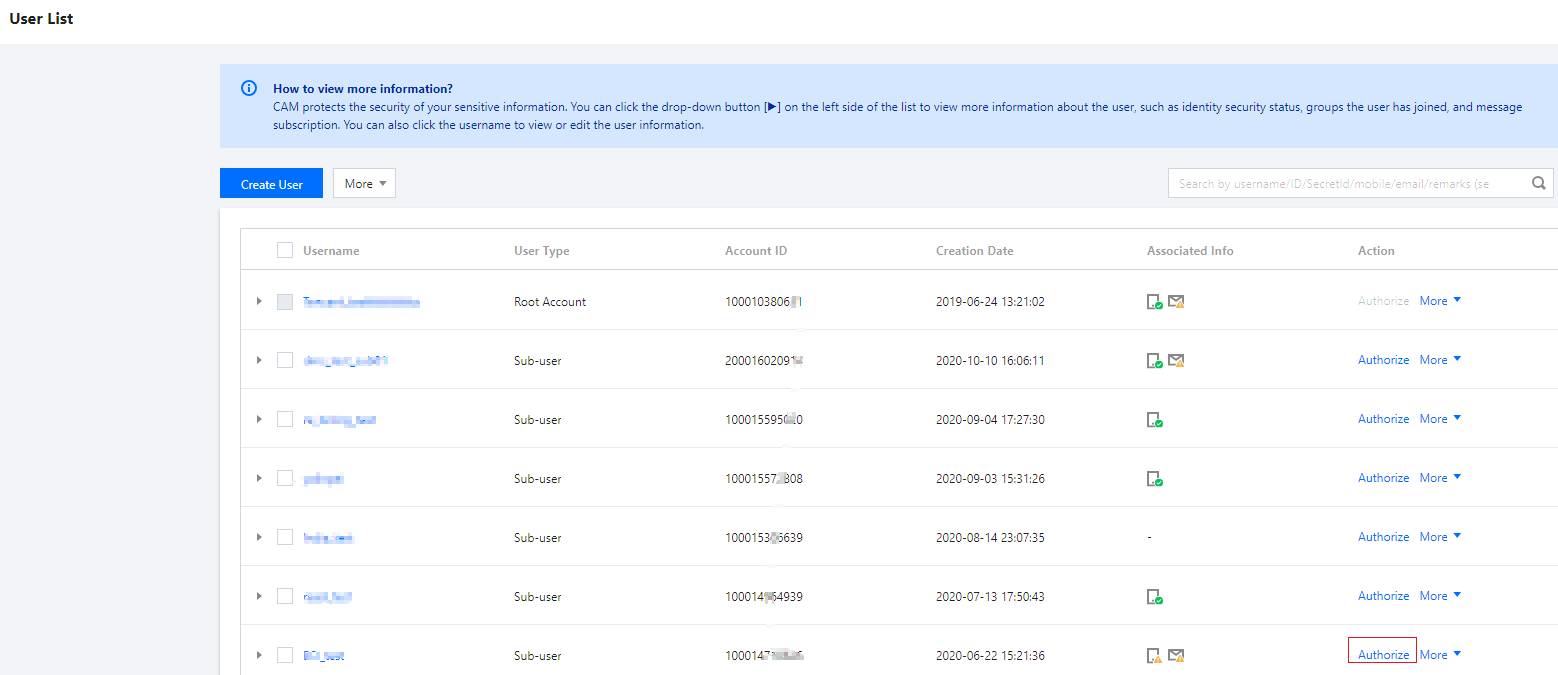The height and width of the screenshot is (675, 1558).
Task: Expand the Root Account row details arrow
Action: (258, 301)
